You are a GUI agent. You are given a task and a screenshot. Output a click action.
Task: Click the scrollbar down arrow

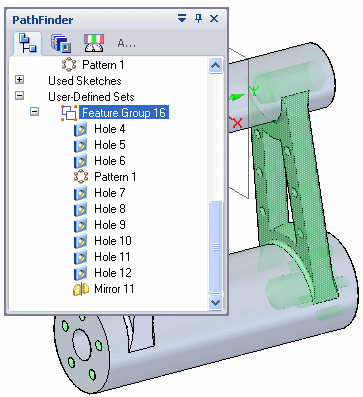point(215,303)
